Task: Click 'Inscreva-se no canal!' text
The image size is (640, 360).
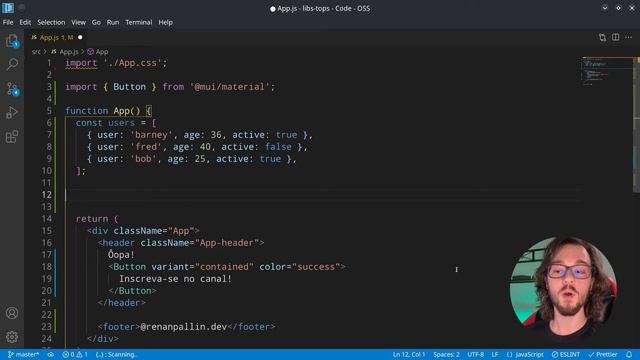Action: (176, 279)
